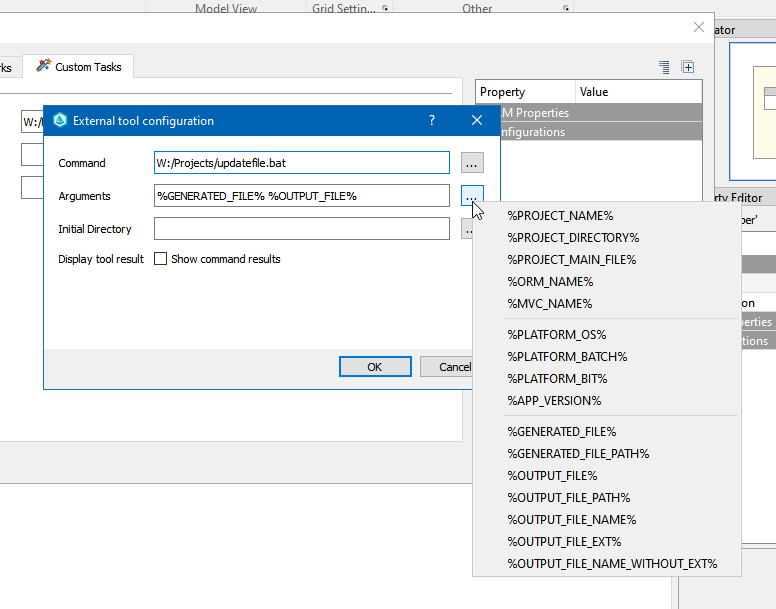Screen dimensions: 776x609
Task: Close the parent dialog with X
Action: (x=699, y=27)
